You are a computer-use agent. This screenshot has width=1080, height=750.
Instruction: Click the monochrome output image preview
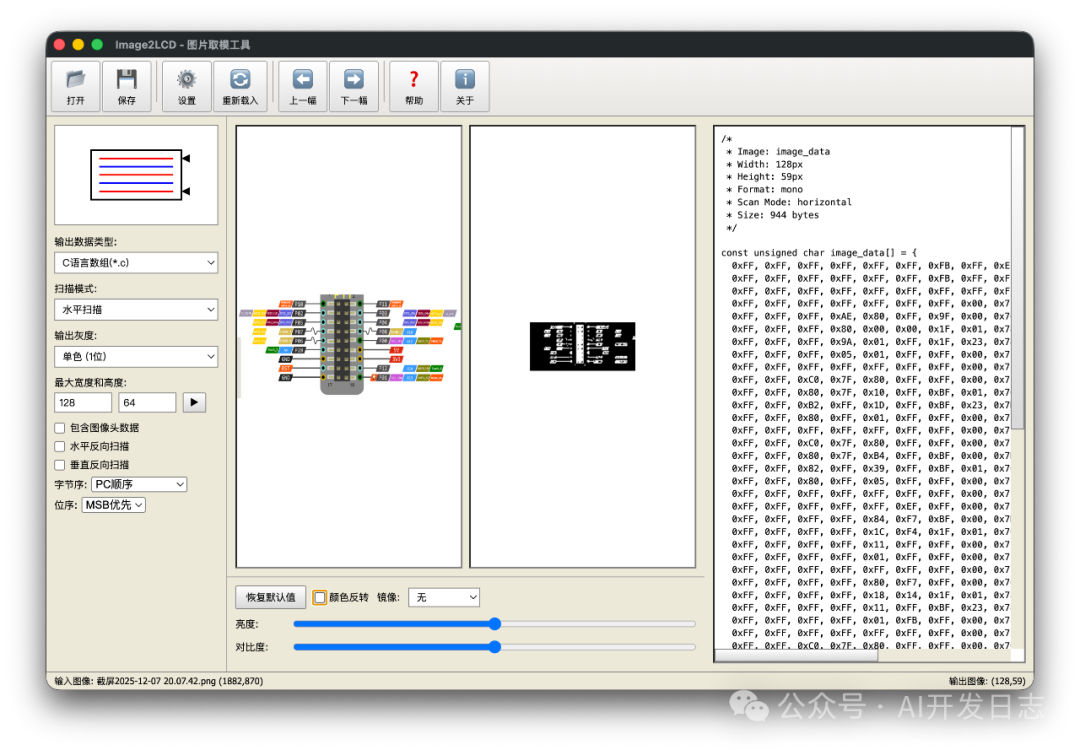click(583, 346)
